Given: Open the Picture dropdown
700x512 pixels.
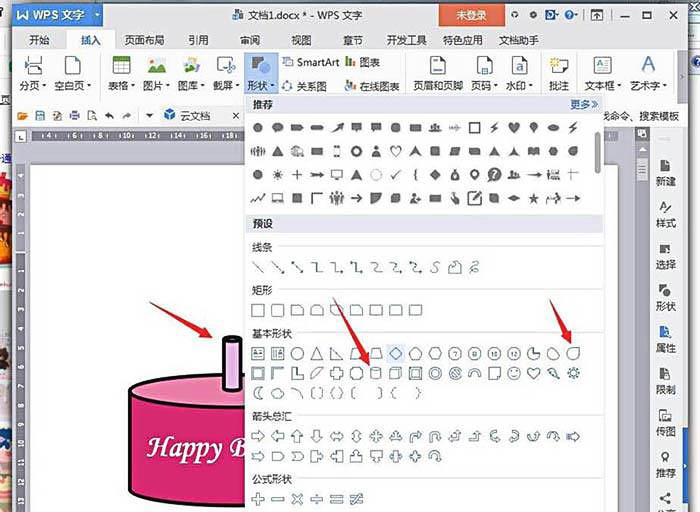Looking at the screenshot, I should point(156,73).
